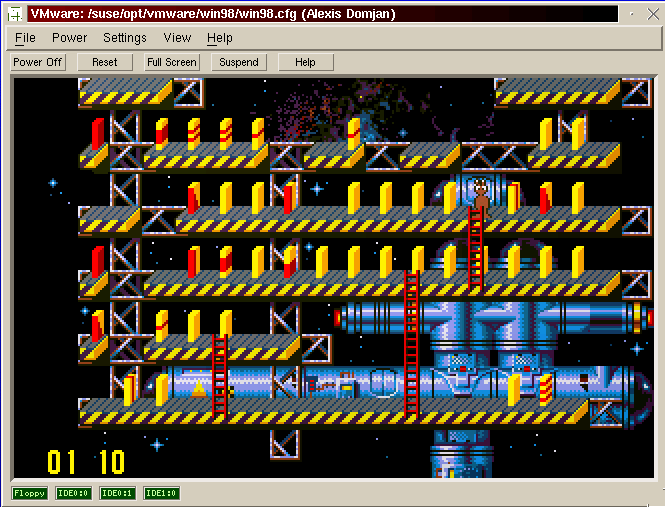Click the IDE0:0 device indicator
665x507 pixels.
coord(73,493)
